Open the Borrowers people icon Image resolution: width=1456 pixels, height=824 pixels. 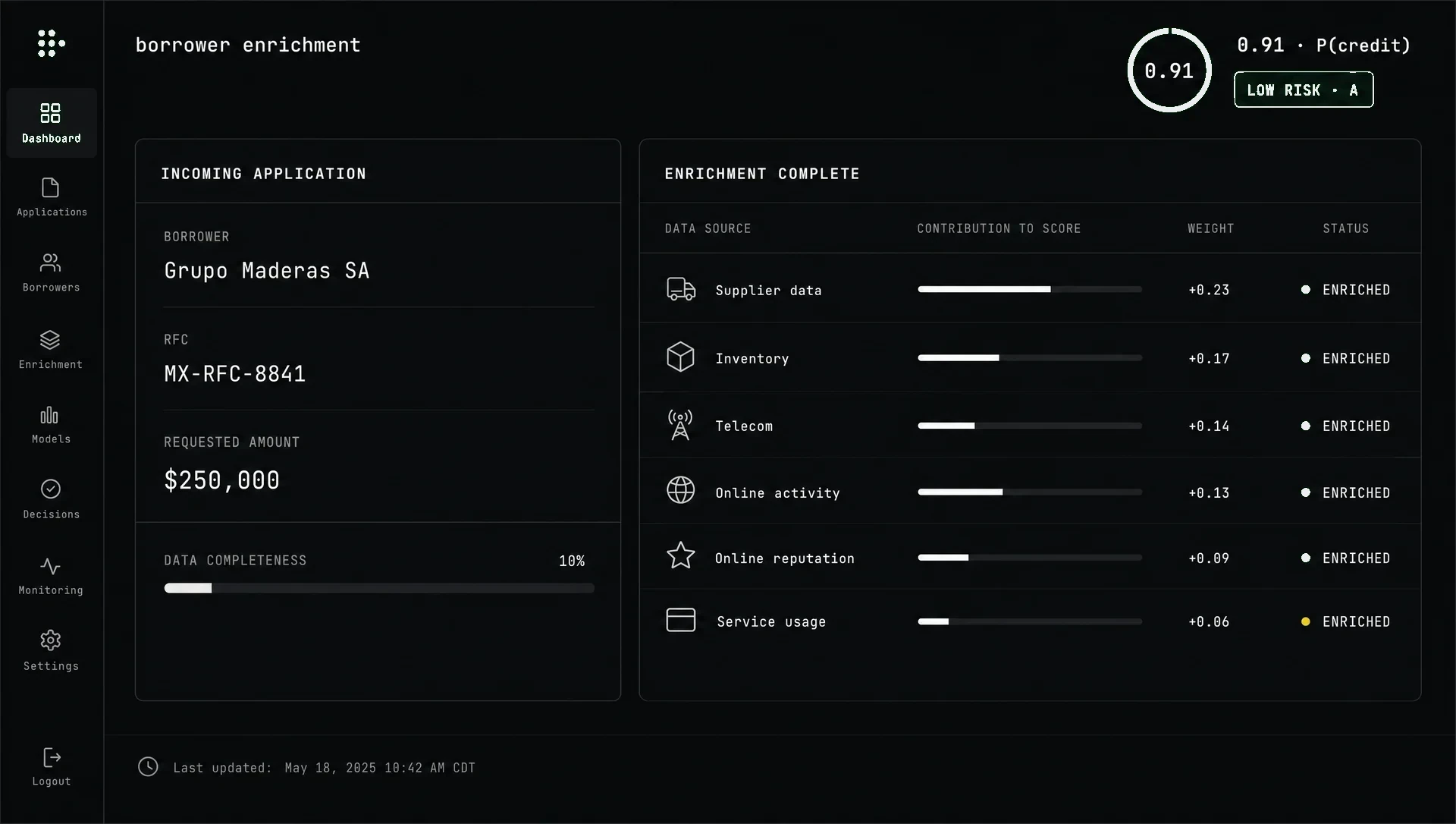pyautogui.click(x=51, y=263)
